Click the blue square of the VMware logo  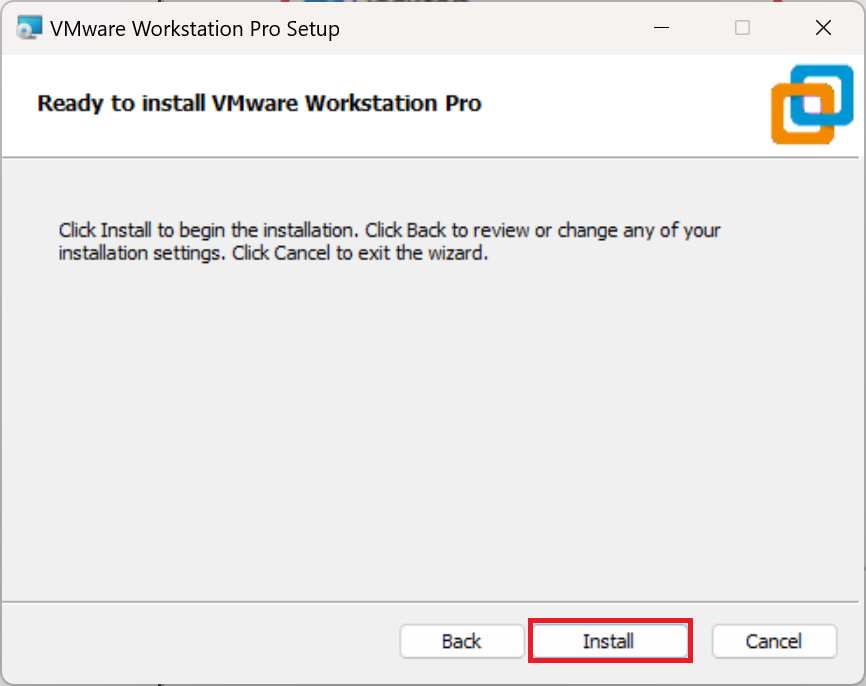click(x=822, y=95)
